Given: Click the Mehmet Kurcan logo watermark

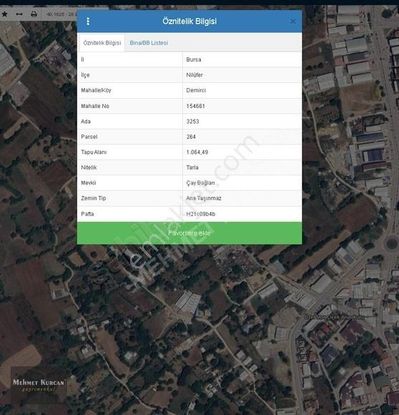Looking at the screenshot, I should coord(38,384).
